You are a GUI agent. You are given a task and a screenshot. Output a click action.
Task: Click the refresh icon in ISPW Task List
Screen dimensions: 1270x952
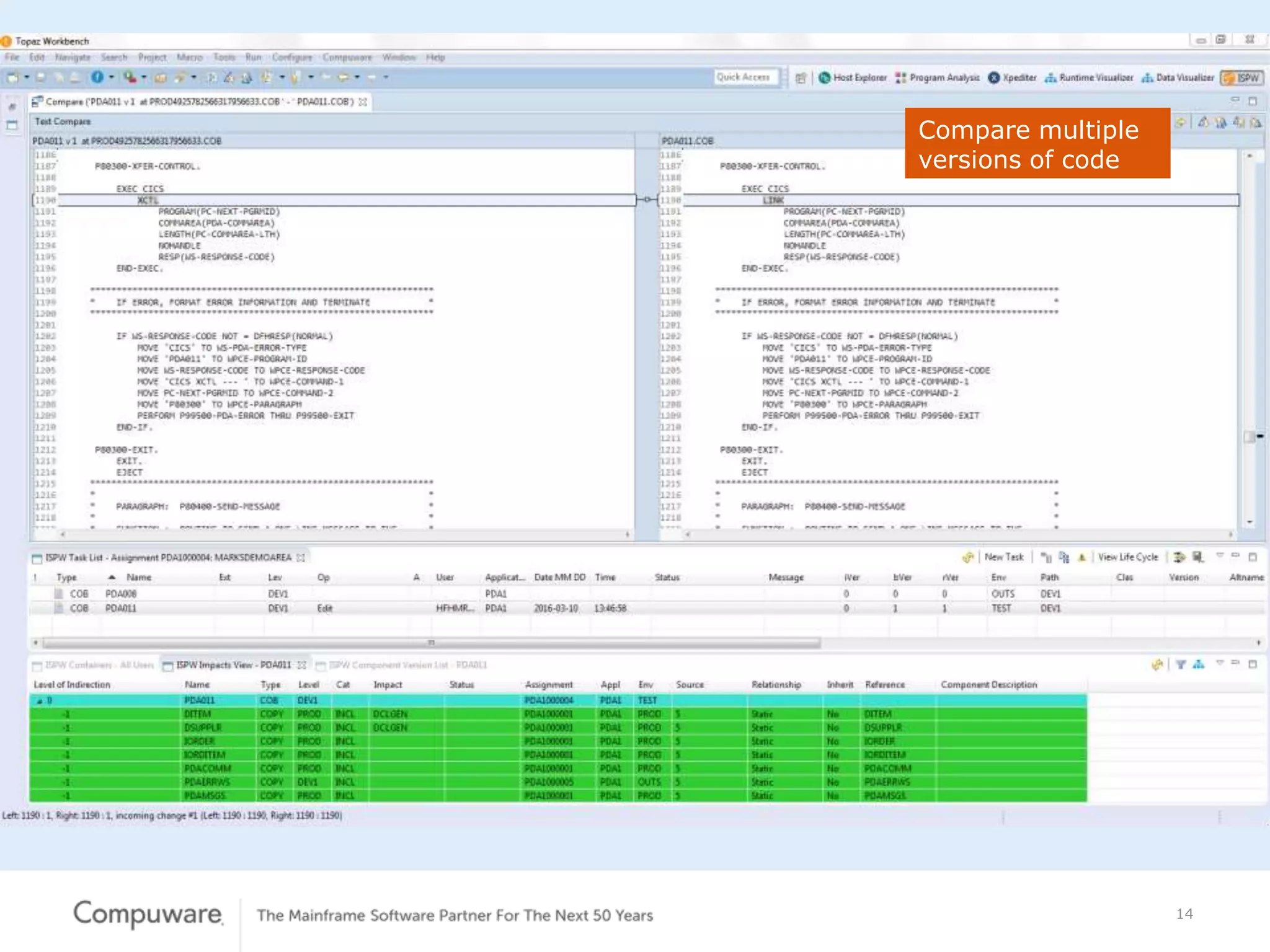[x=967, y=557]
